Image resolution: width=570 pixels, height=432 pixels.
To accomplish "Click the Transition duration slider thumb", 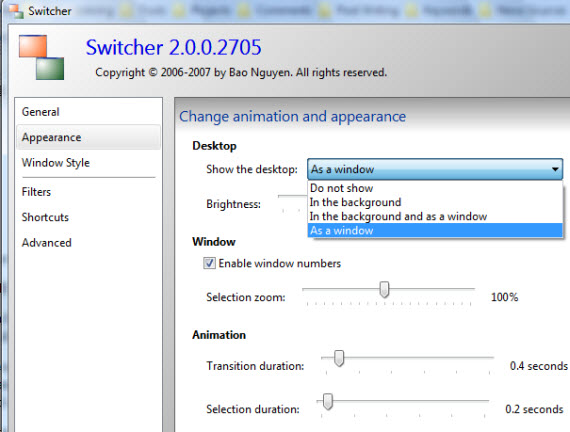I will click(339, 358).
